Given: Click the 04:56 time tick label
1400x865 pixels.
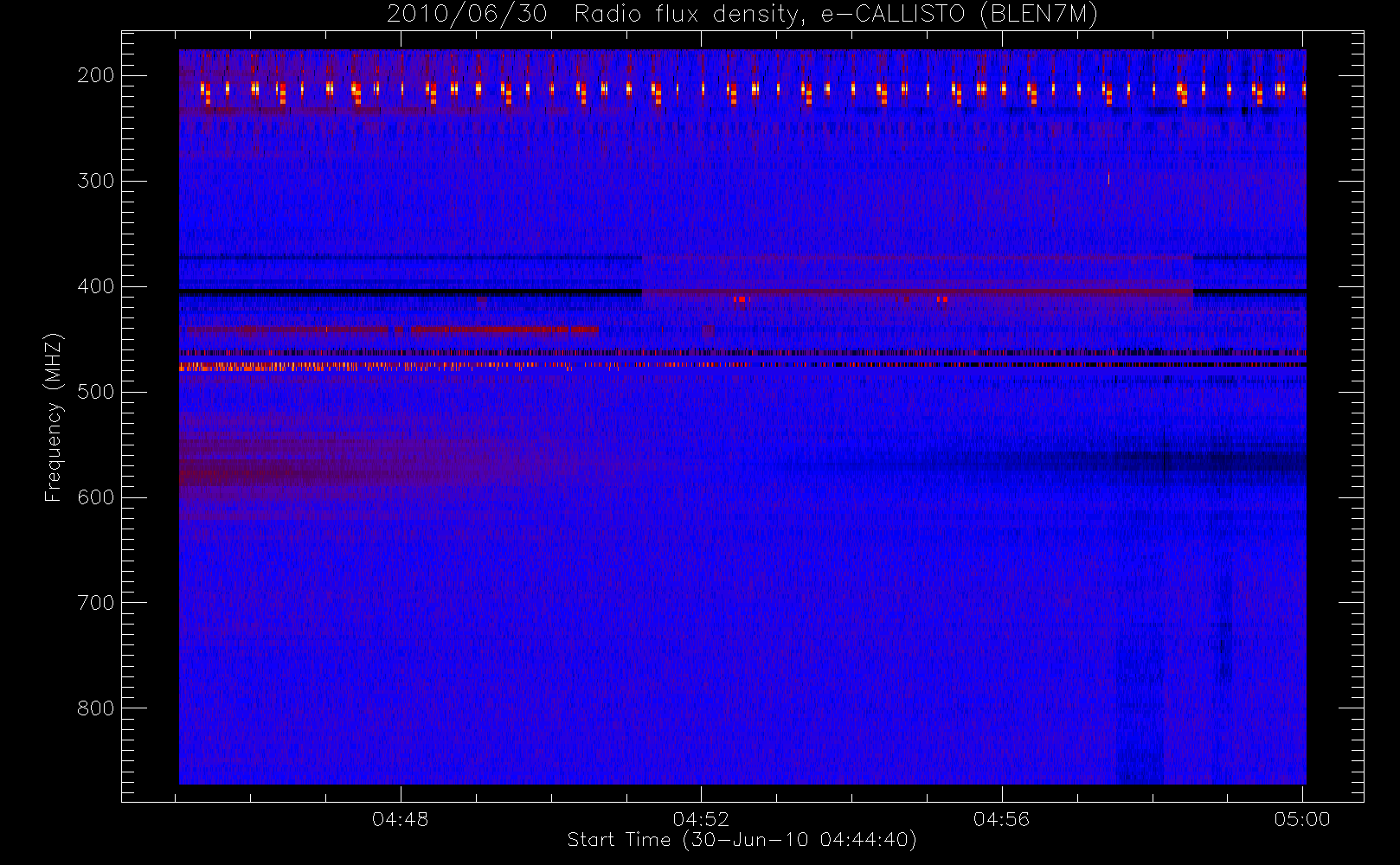Looking at the screenshot, I should (x=1001, y=819).
